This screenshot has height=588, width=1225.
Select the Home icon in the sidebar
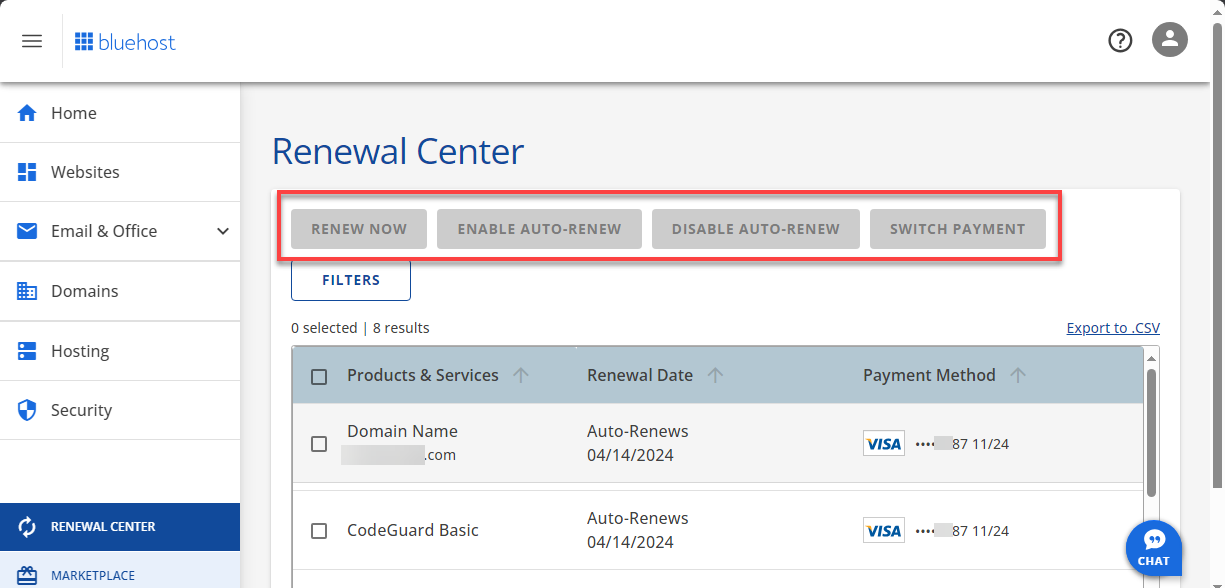tap(28, 113)
